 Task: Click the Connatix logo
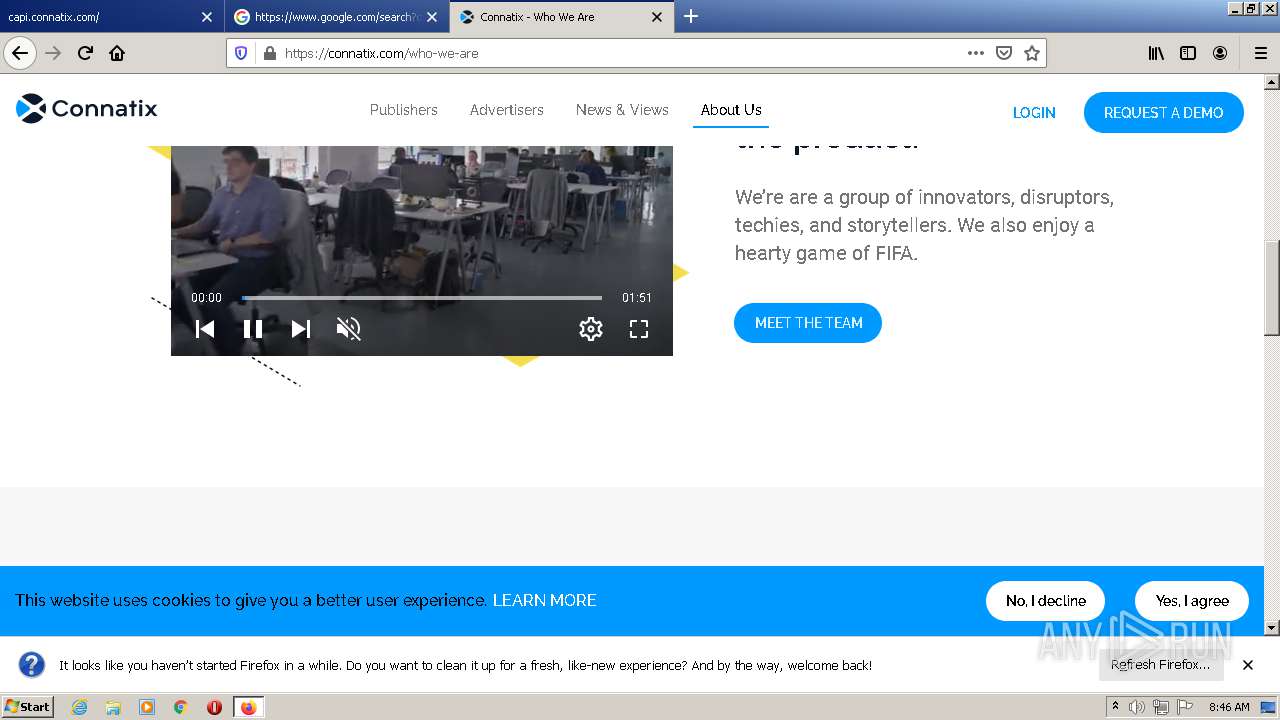87,108
